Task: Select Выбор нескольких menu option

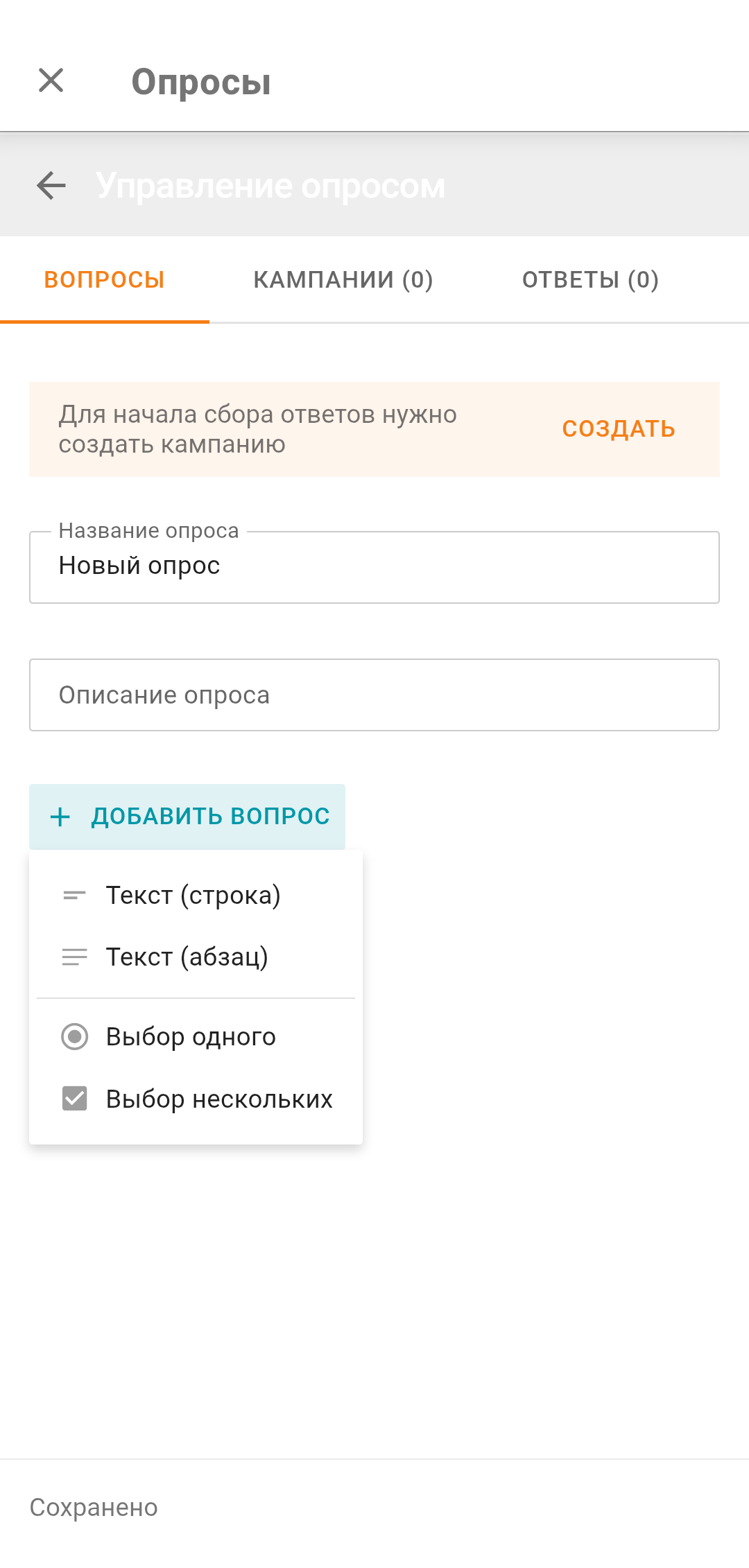Action: coord(219,1099)
